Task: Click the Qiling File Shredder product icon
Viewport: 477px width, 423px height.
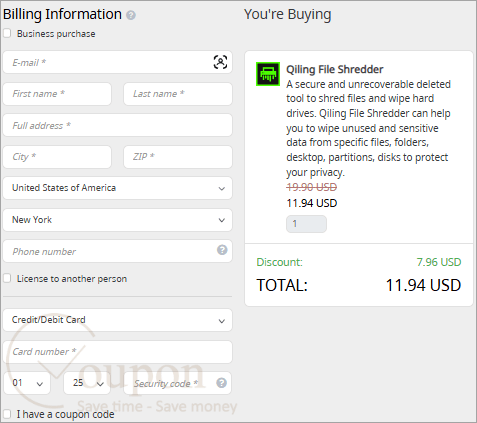Action: 268,74
